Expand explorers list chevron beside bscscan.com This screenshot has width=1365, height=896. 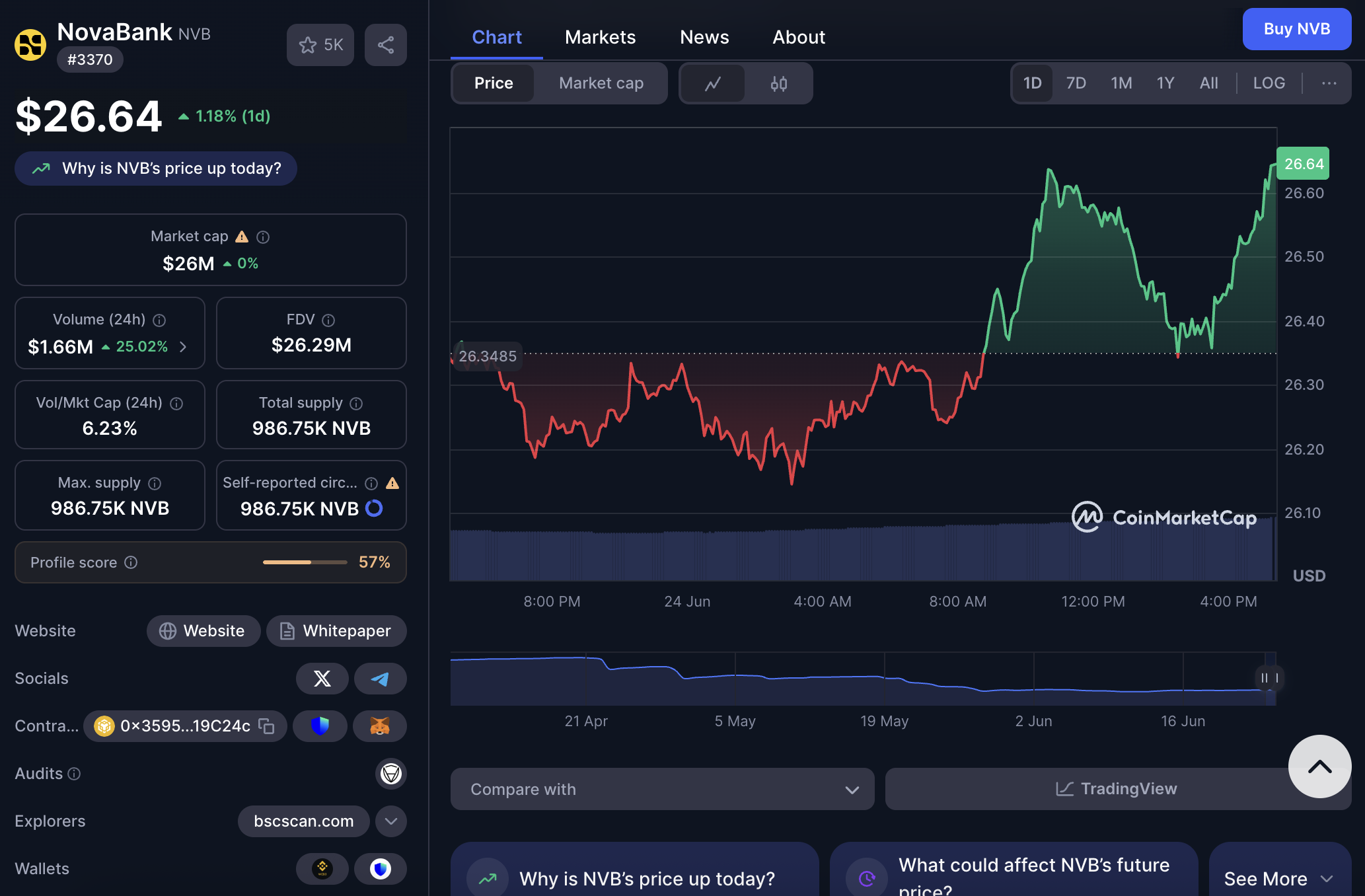click(x=391, y=821)
